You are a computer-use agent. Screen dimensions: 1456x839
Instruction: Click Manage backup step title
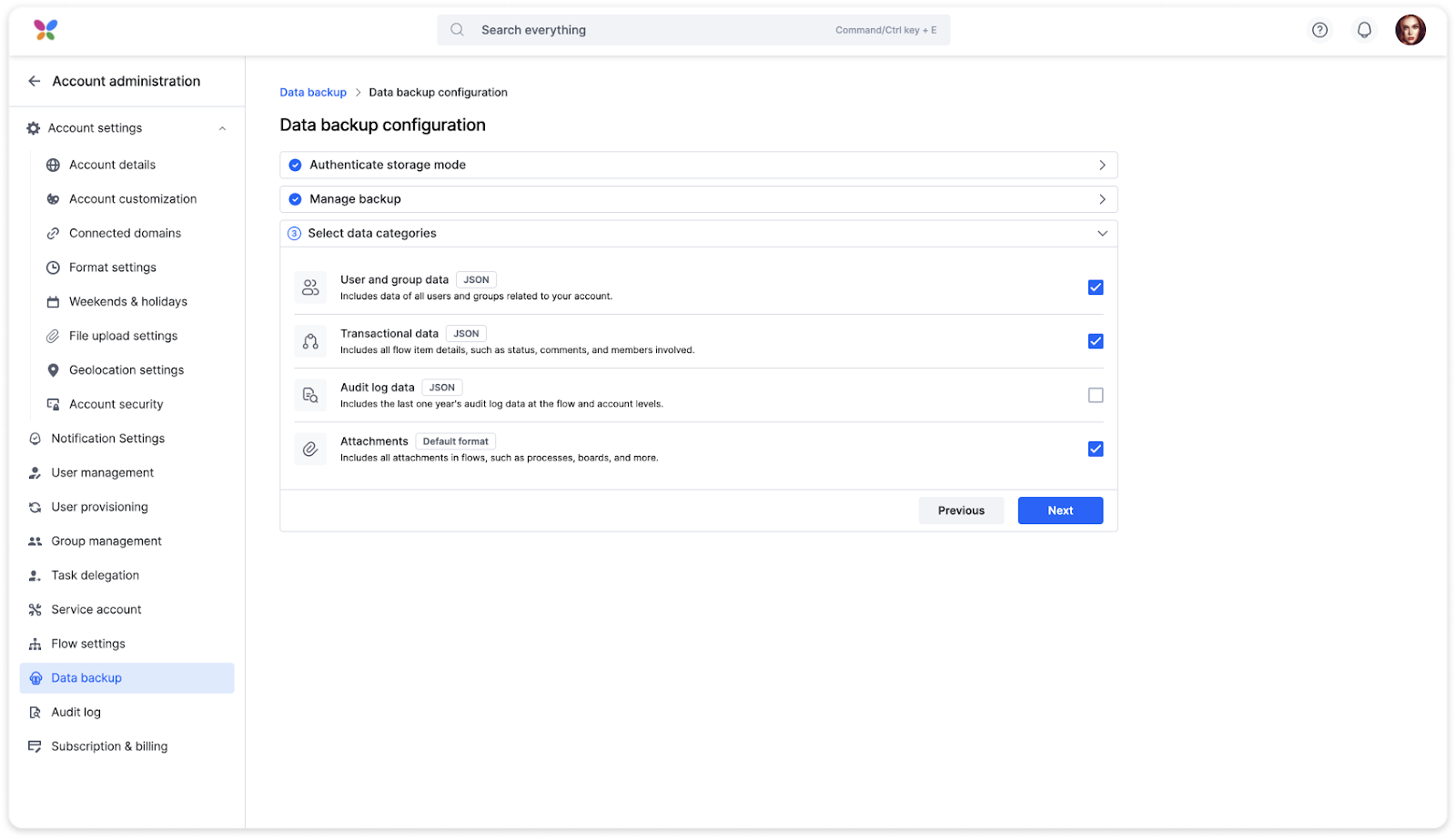(355, 199)
